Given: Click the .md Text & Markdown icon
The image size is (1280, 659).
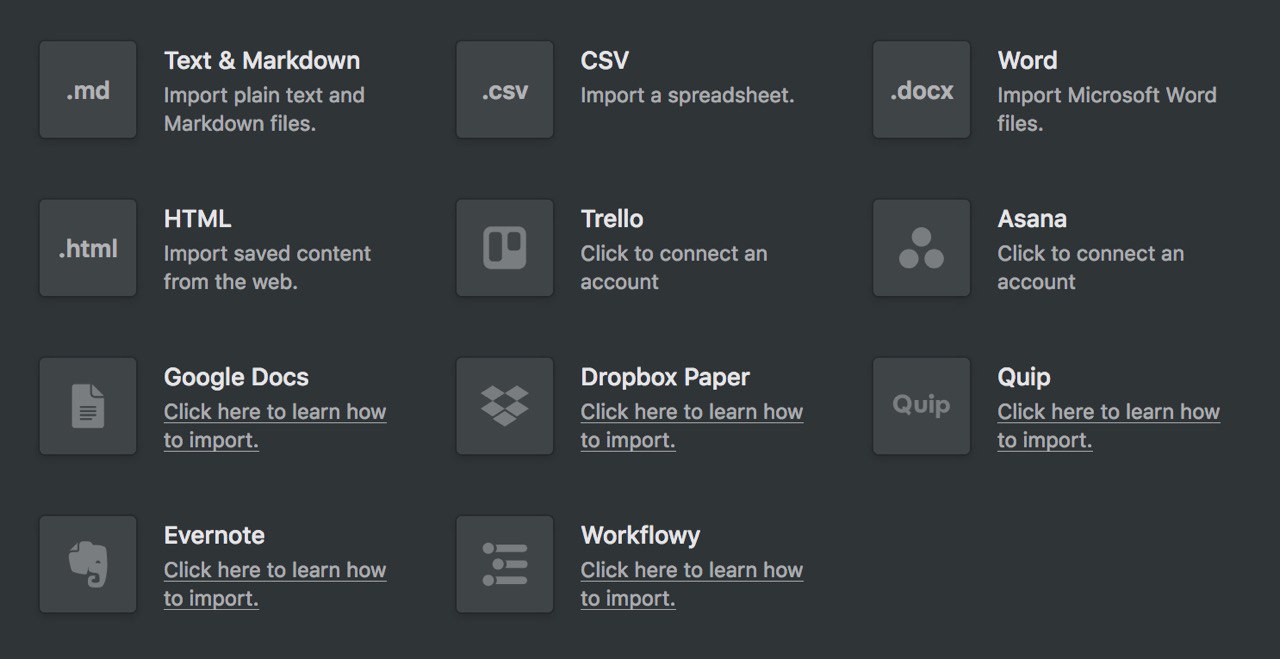Looking at the screenshot, I should click(88, 90).
